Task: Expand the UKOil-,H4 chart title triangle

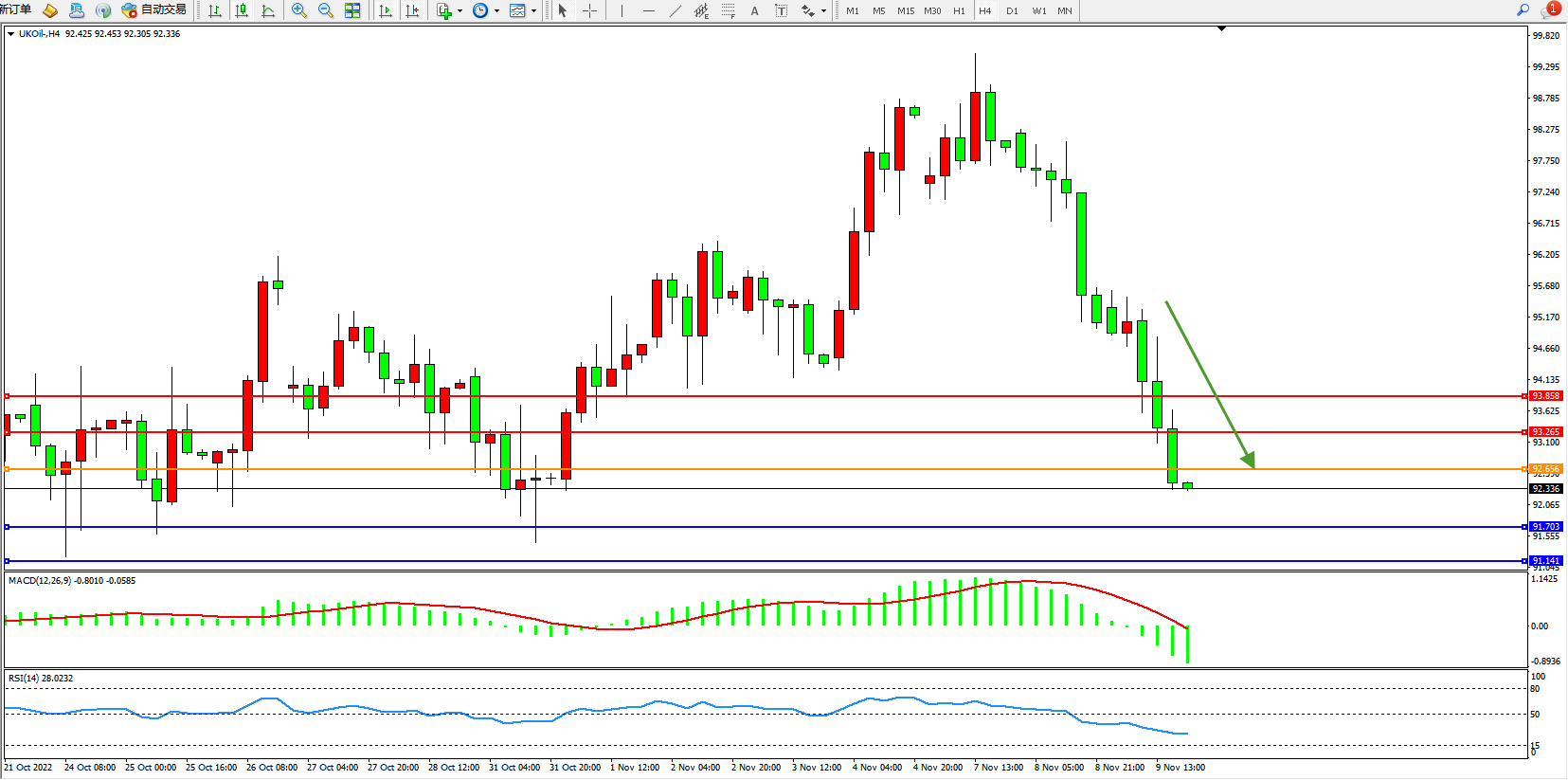Action: (x=10, y=34)
